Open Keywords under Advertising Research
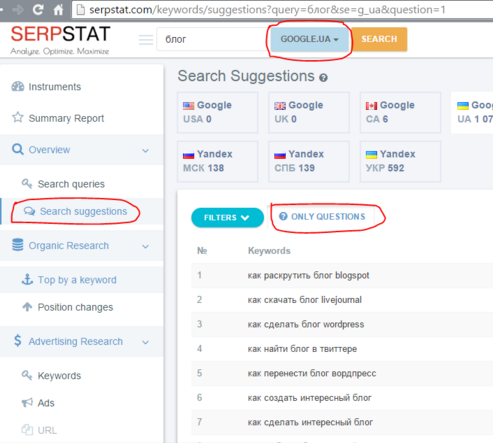495x443 pixels. (59, 376)
